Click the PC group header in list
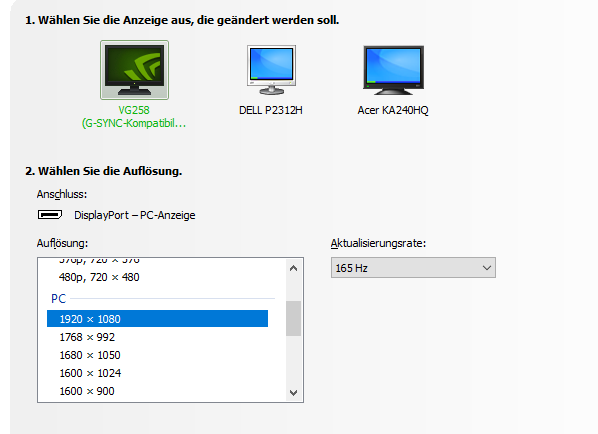Image resolution: width=598 pixels, height=434 pixels. pos(59,298)
